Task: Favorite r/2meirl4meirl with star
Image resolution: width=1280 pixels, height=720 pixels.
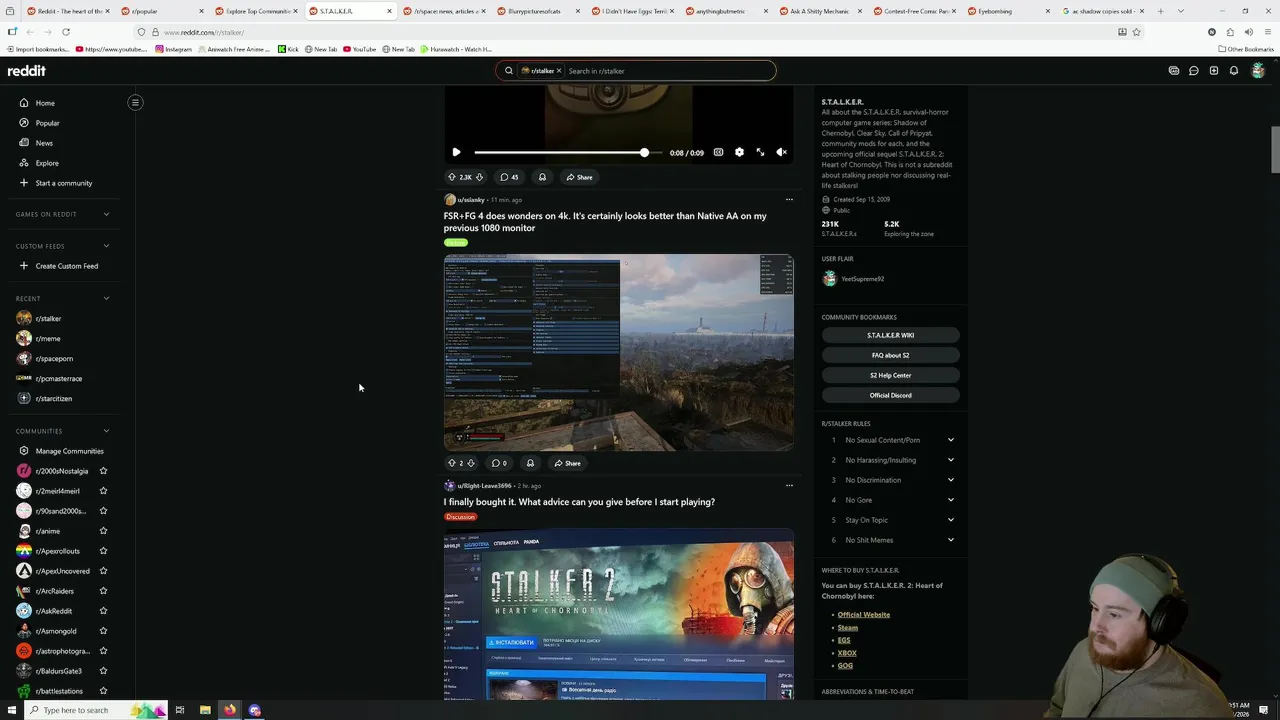Action: tap(103, 491)
